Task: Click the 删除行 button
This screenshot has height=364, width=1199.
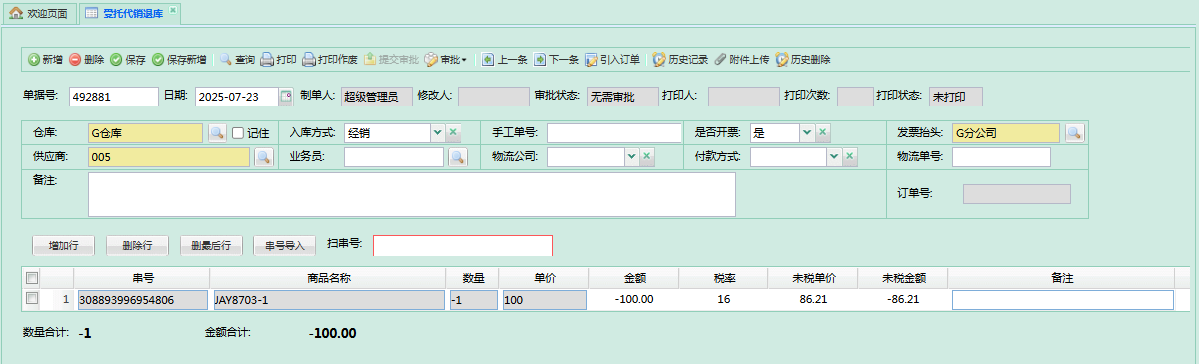Action: (137, 245)
